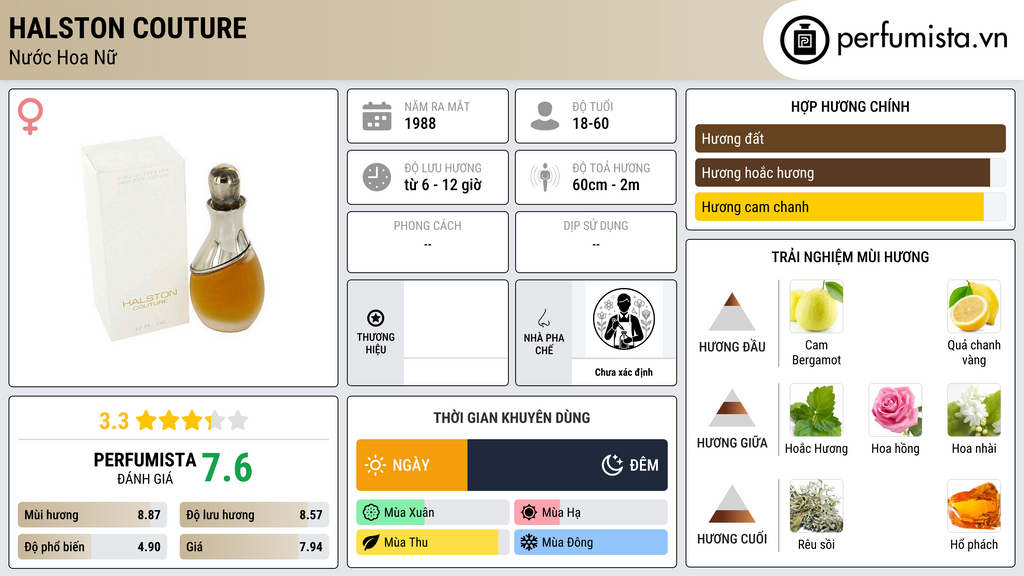
Task: Click the sillage icon beside Độ toả hương
Action: [x=545, y=177]
